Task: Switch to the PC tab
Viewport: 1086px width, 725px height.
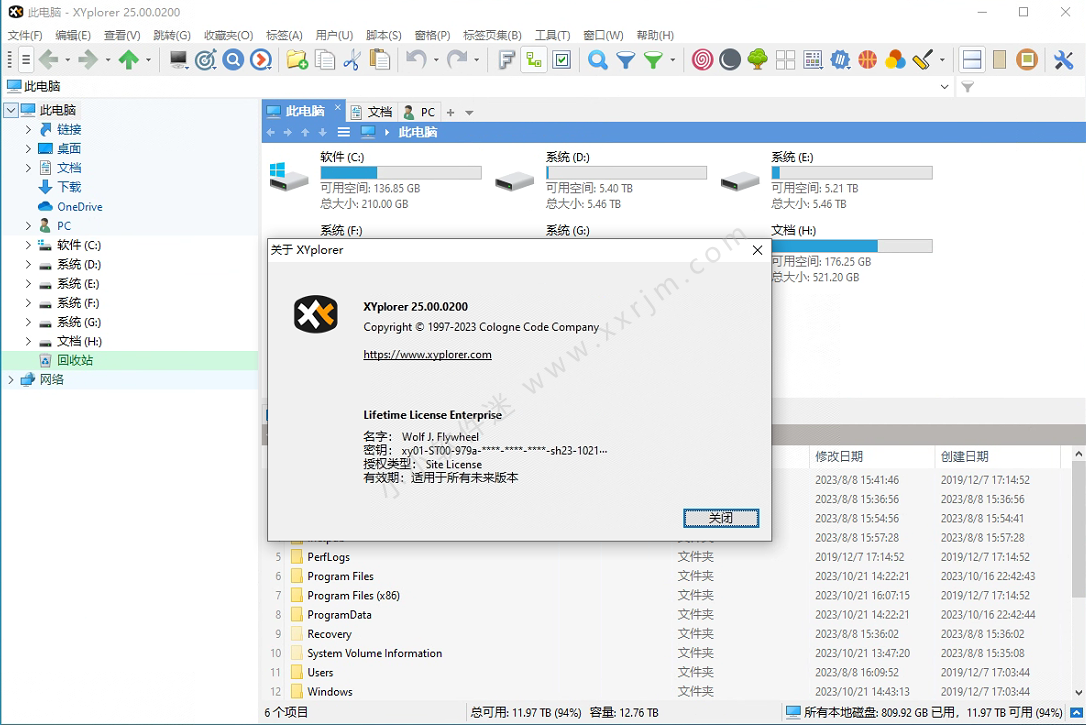Action: coord(420,112)
